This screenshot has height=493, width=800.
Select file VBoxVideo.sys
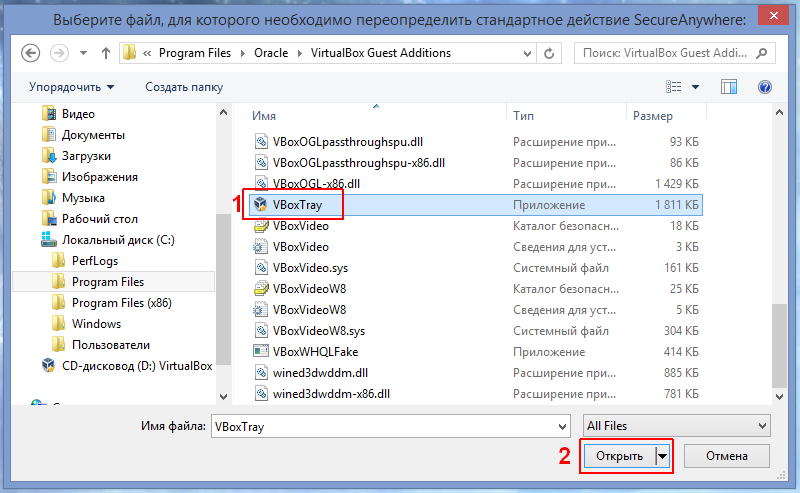(310, 267)
